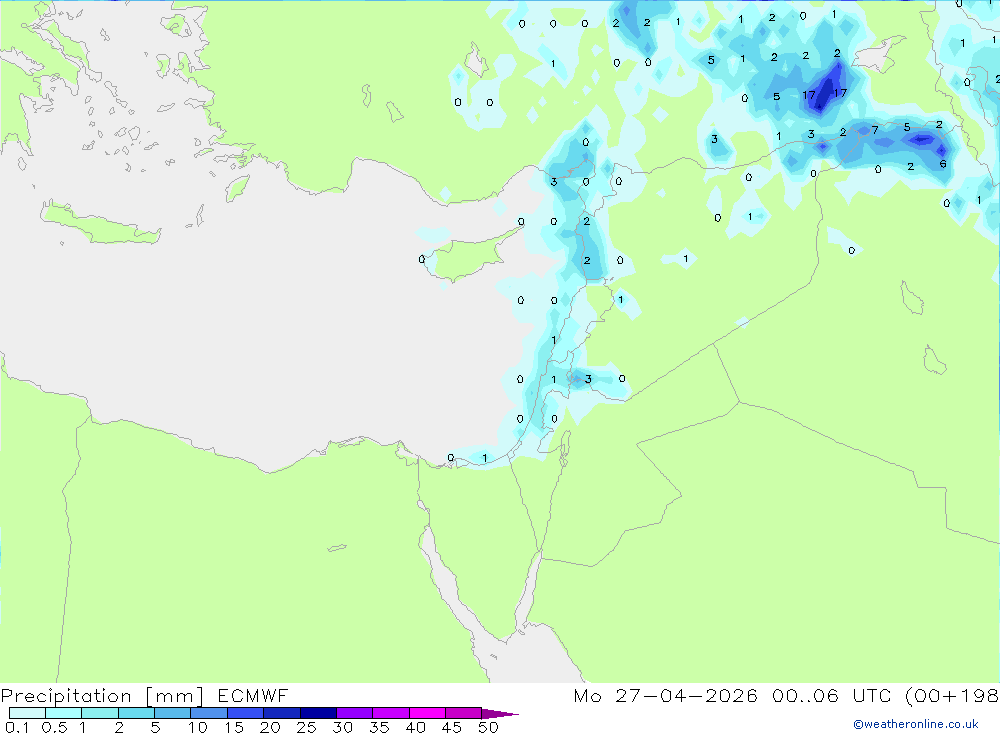
Task: Select the 25–30 mm purple legend swatch
Action: click(318, 713)
